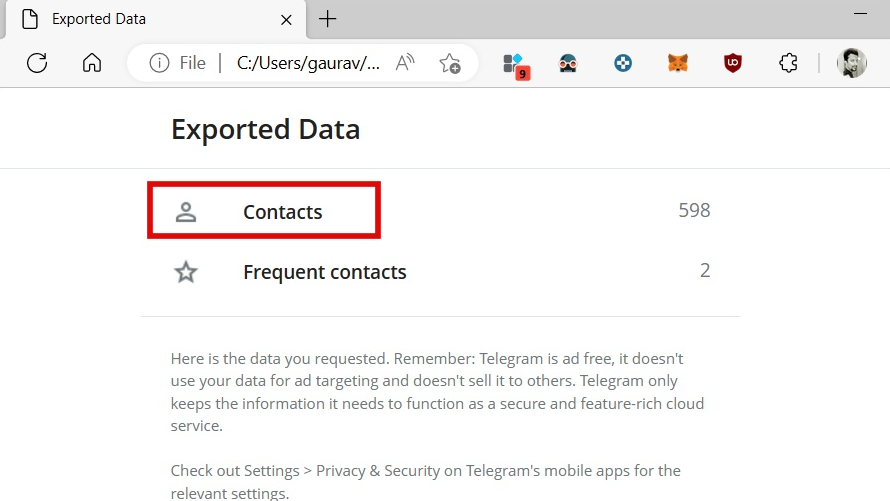Open the site information icon beside File

159,63
